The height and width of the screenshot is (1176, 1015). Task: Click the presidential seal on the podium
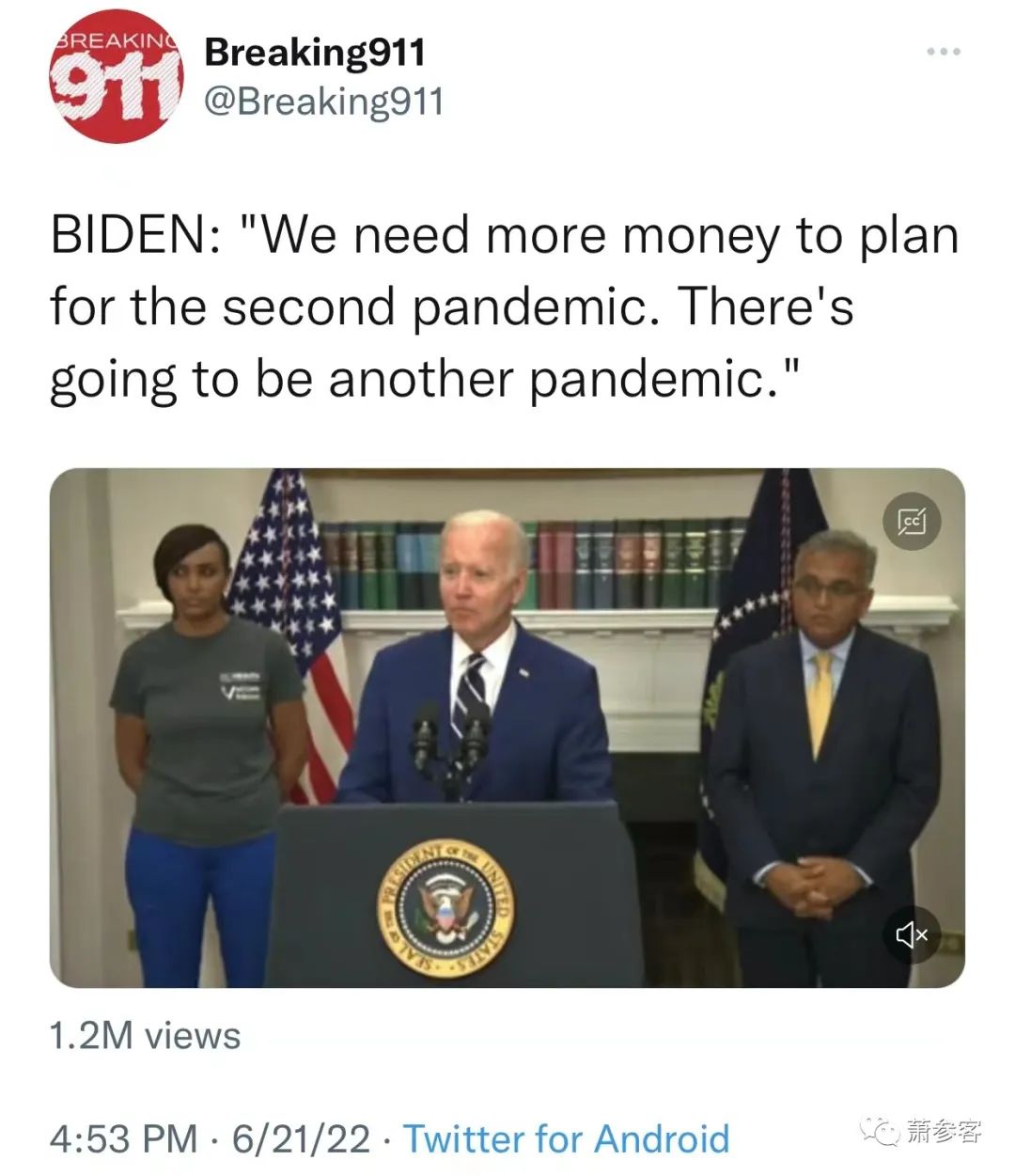pos(446,908)
